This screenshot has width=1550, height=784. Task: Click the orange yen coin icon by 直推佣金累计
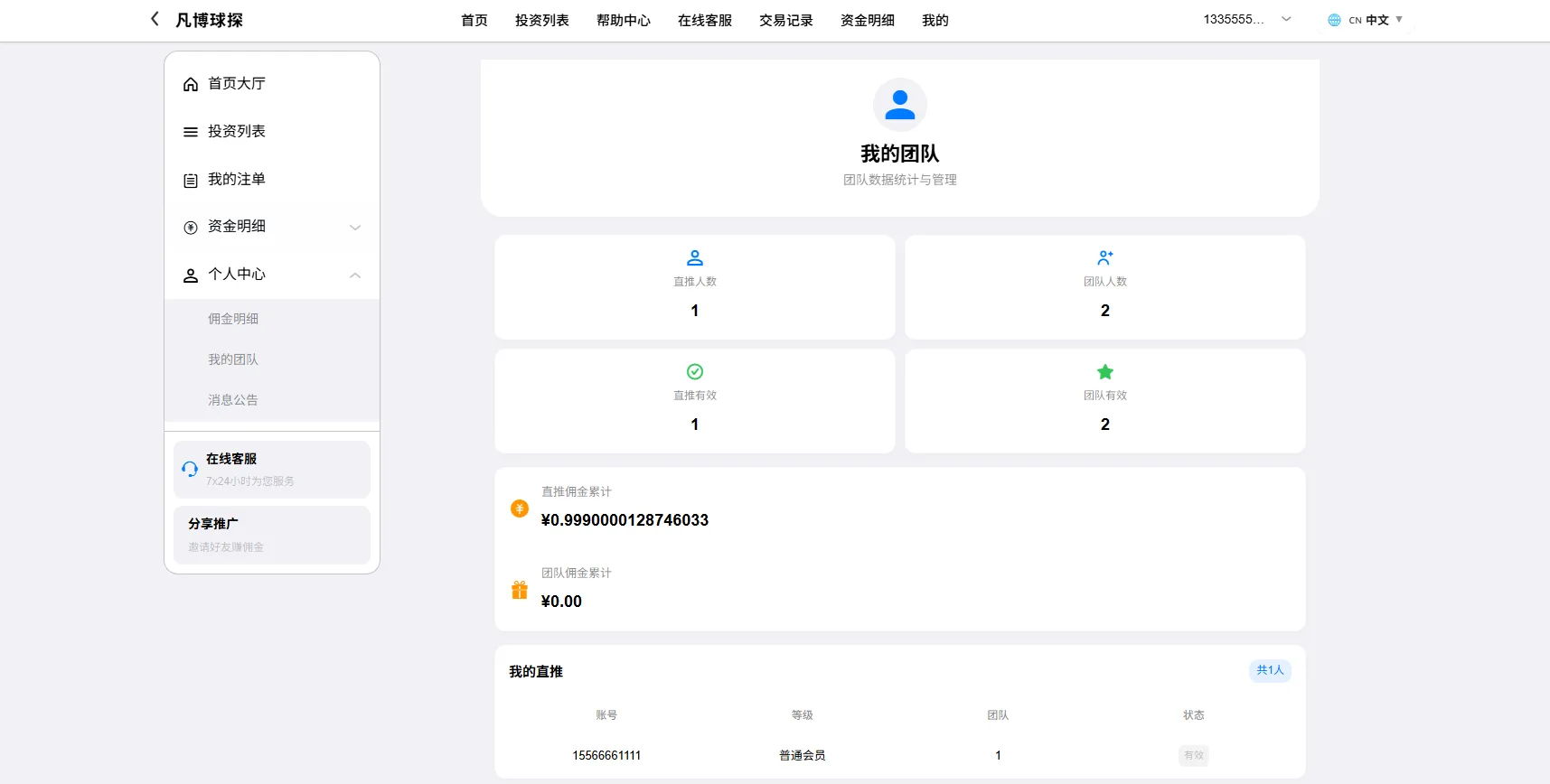(x=520, y=509)
